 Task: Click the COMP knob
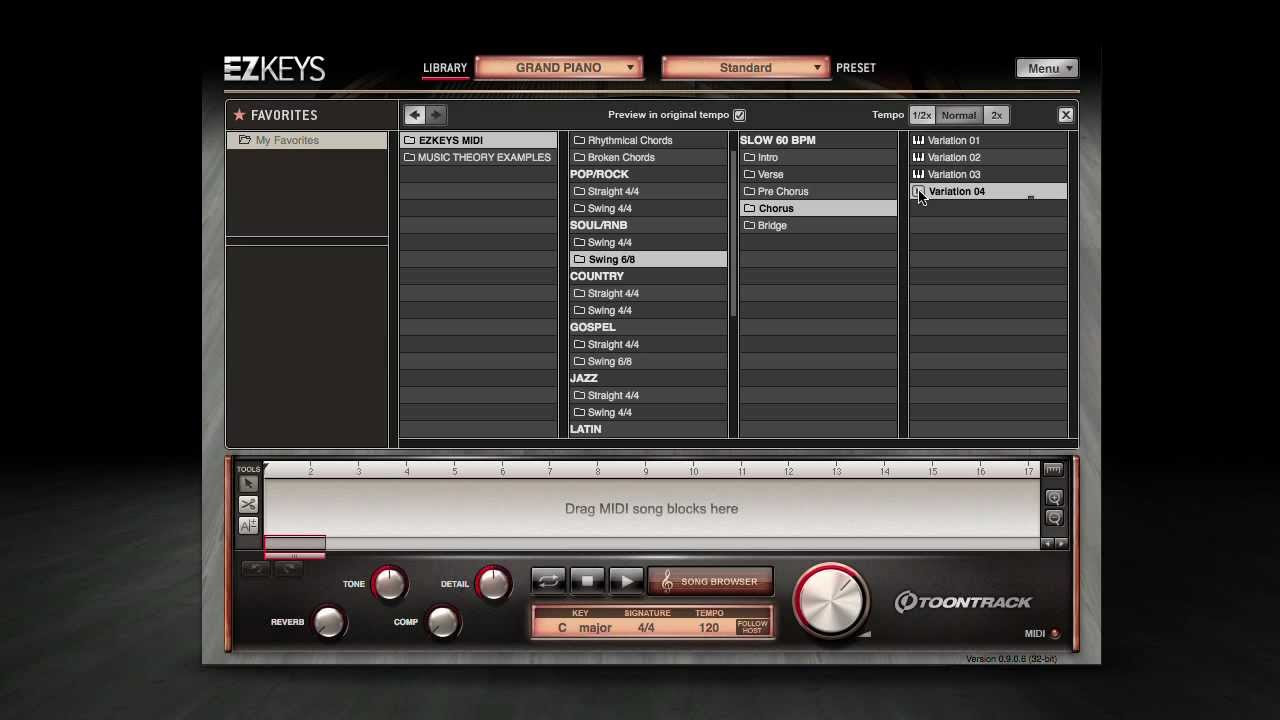tap(443, 622)
